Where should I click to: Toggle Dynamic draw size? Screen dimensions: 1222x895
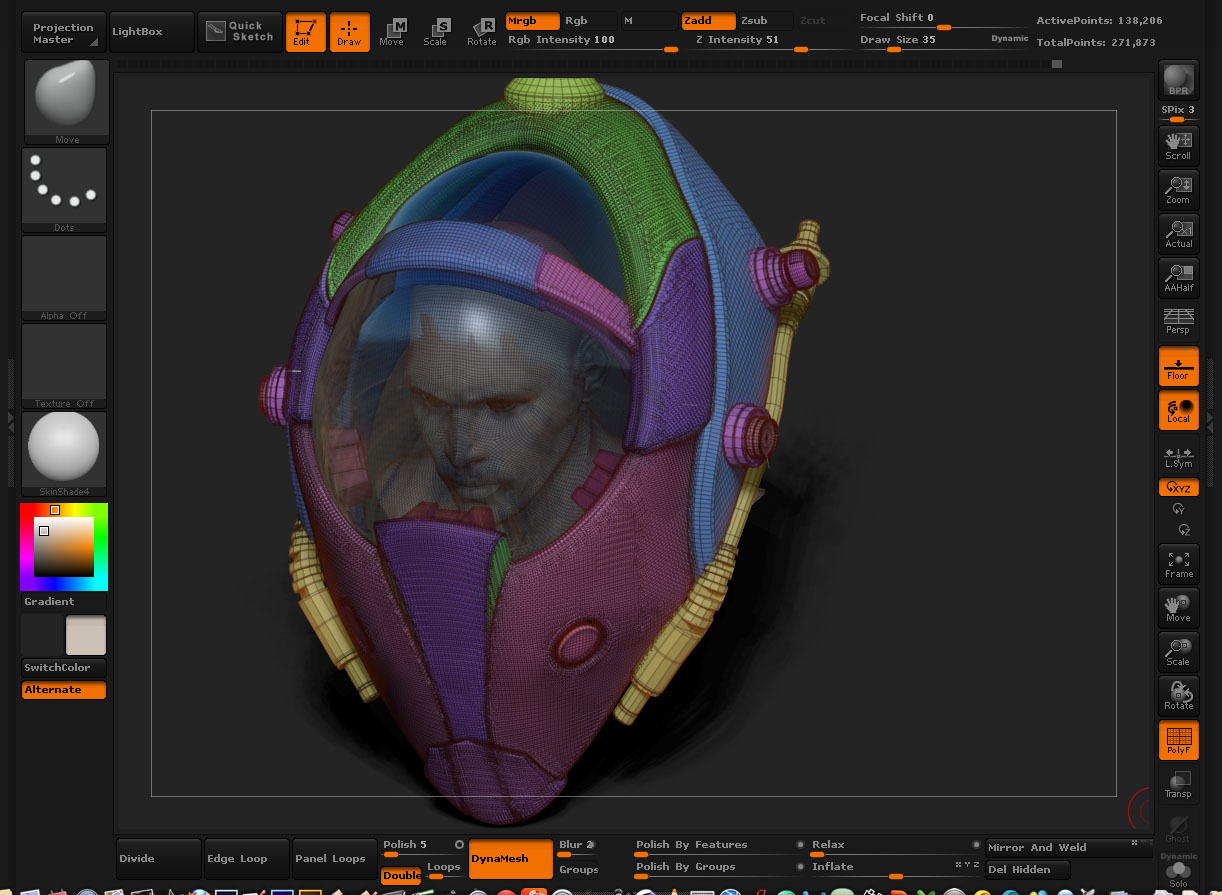click(1009, 39)
